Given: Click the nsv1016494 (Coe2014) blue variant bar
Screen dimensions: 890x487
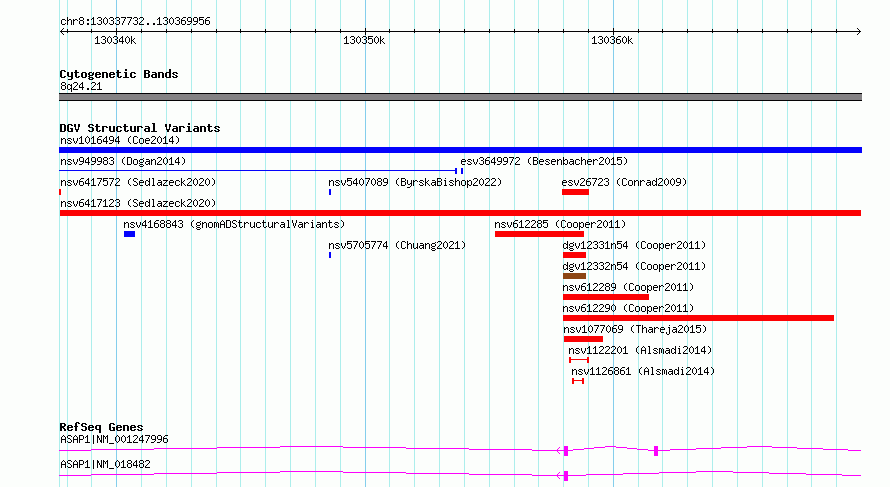Looking at the screenshot, I should [460, 150].
